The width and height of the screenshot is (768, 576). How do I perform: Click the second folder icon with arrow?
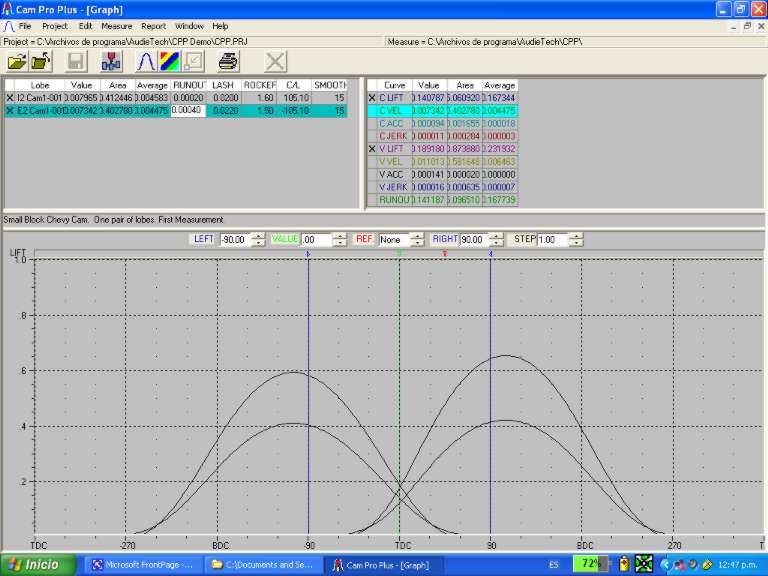coord(41,62)
